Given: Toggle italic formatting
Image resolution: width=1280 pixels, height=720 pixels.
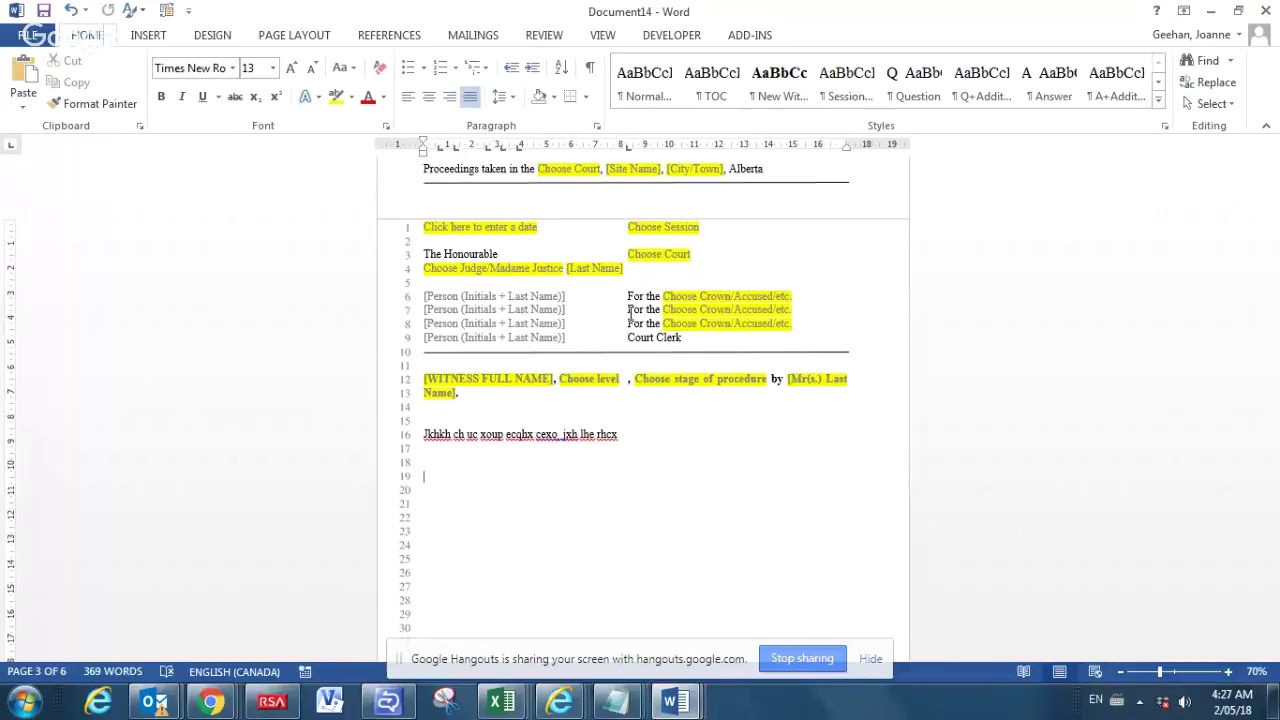Looking at the screenshot, I should click(182, 97).
